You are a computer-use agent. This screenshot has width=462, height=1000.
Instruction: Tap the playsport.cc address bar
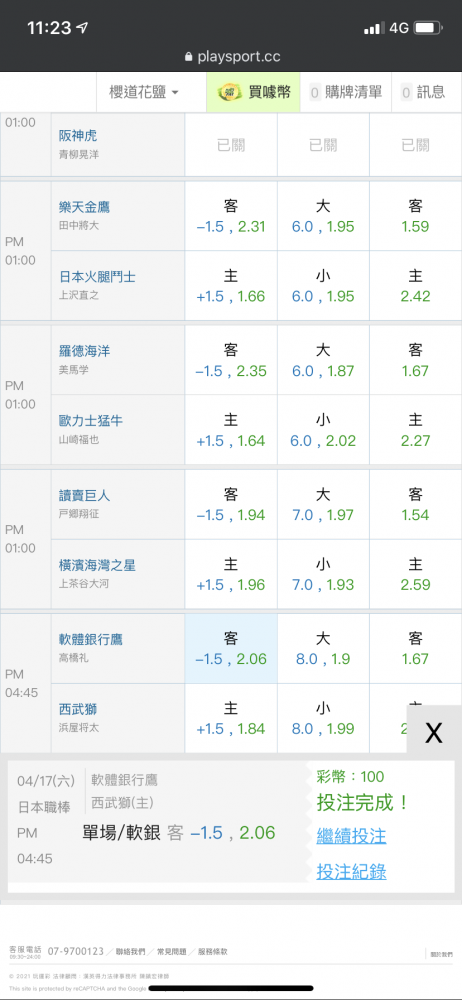point(231,57)
